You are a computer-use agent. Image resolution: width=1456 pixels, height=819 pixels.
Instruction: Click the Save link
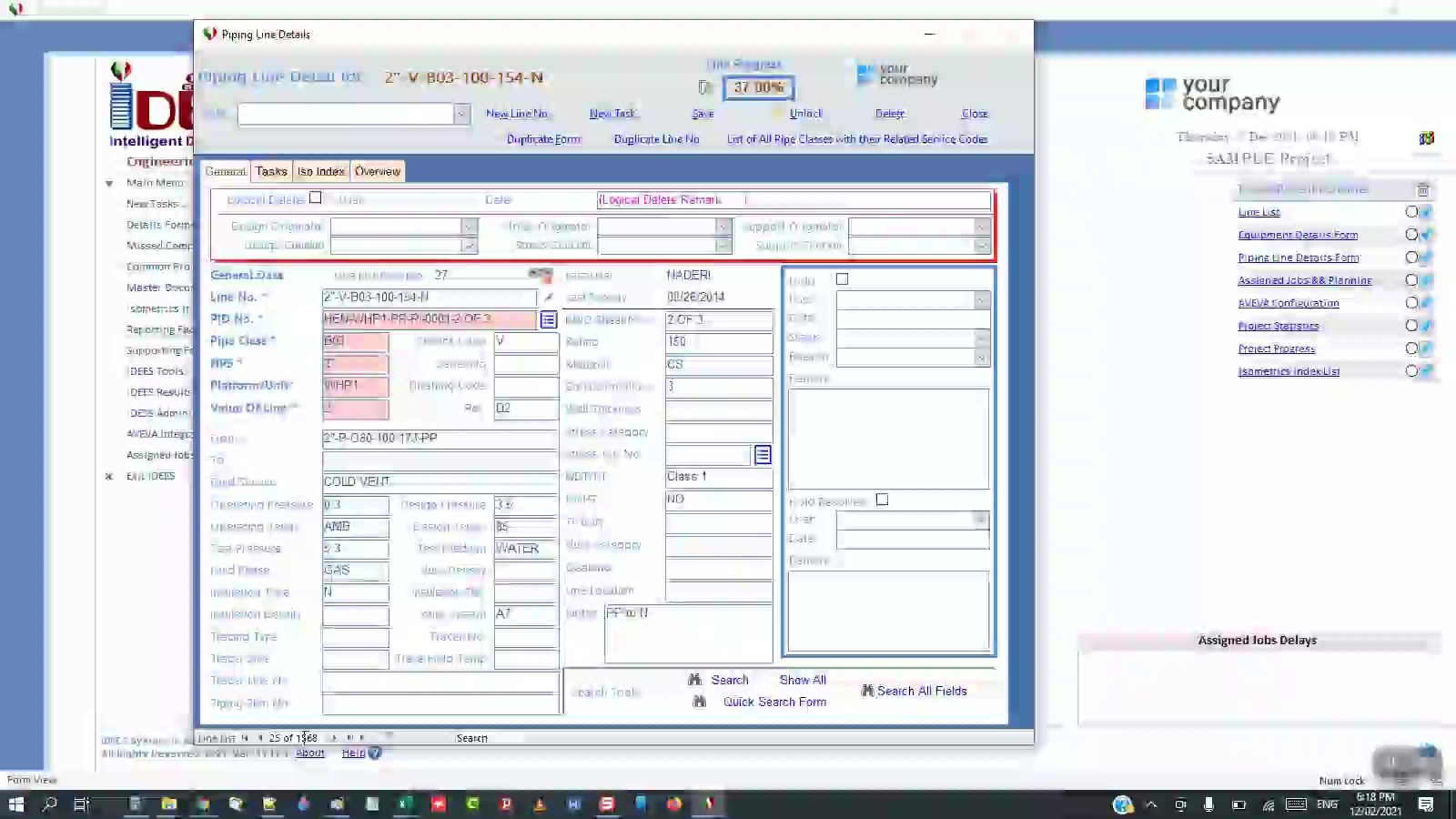click(703, 114)
